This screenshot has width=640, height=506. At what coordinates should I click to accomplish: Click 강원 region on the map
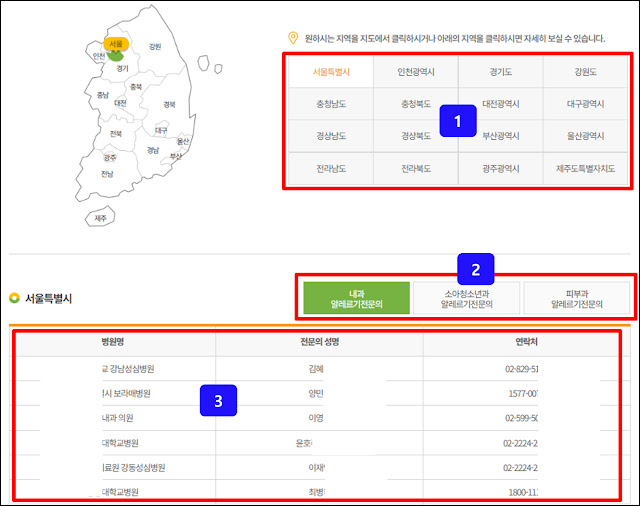tap(155, 47)
